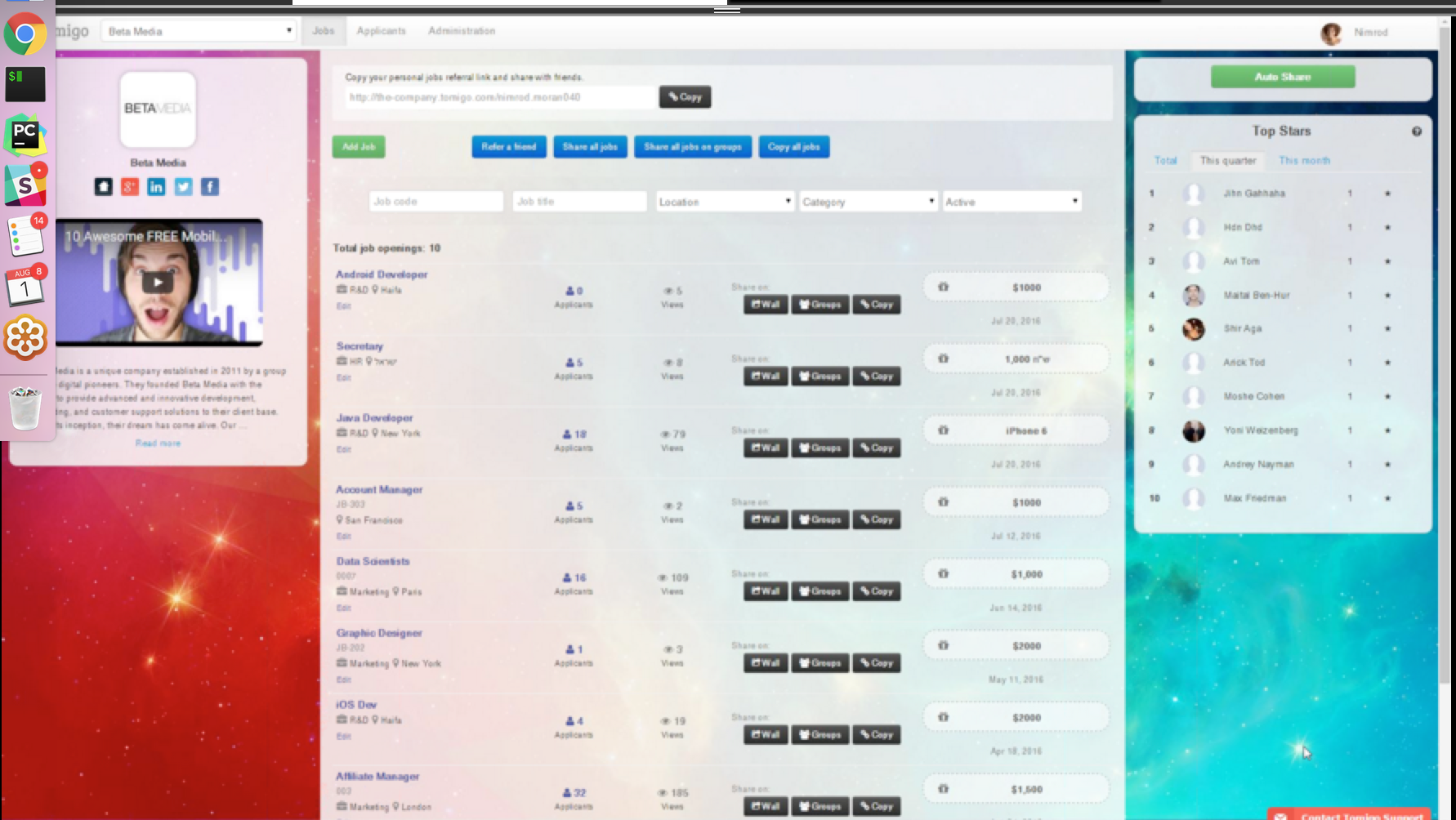Screen dimensions: 1456x820
Task: Open Slack from the dock
Action: click(x=25, y=185)
